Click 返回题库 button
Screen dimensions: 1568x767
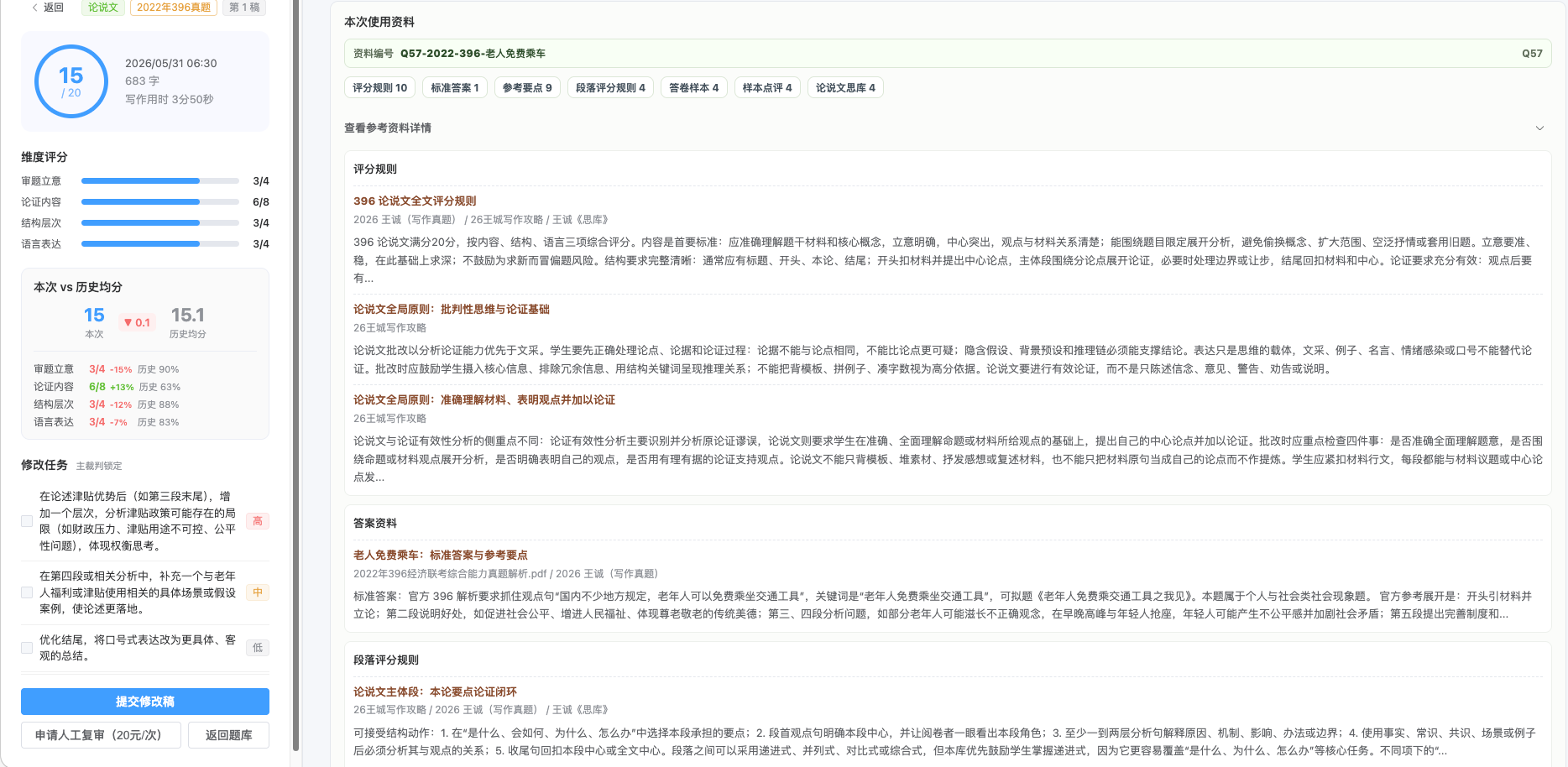click(228, 735)
